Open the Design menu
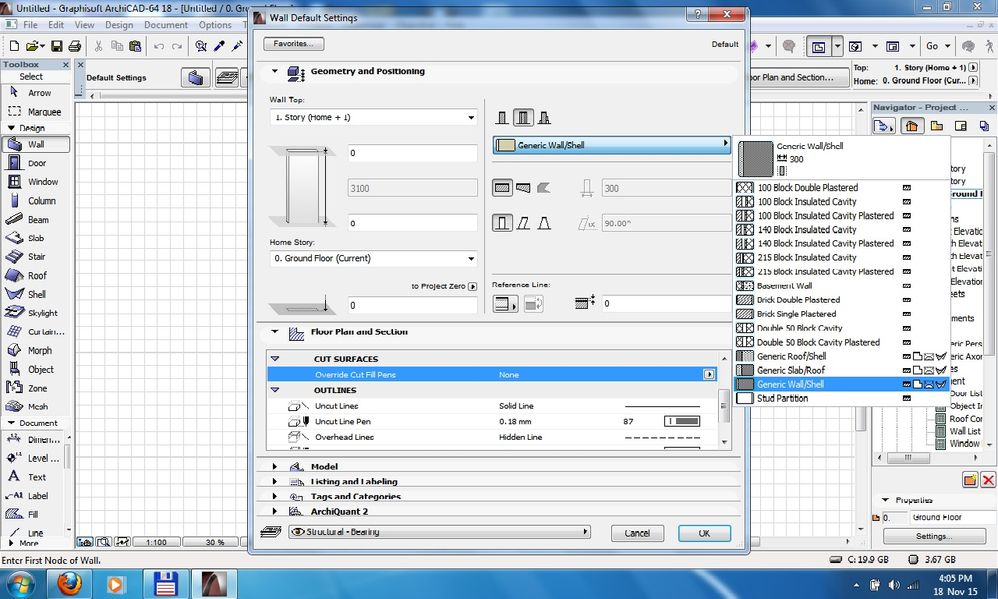The height and width of the screenshot is (599, 998). tap(119, 25)
